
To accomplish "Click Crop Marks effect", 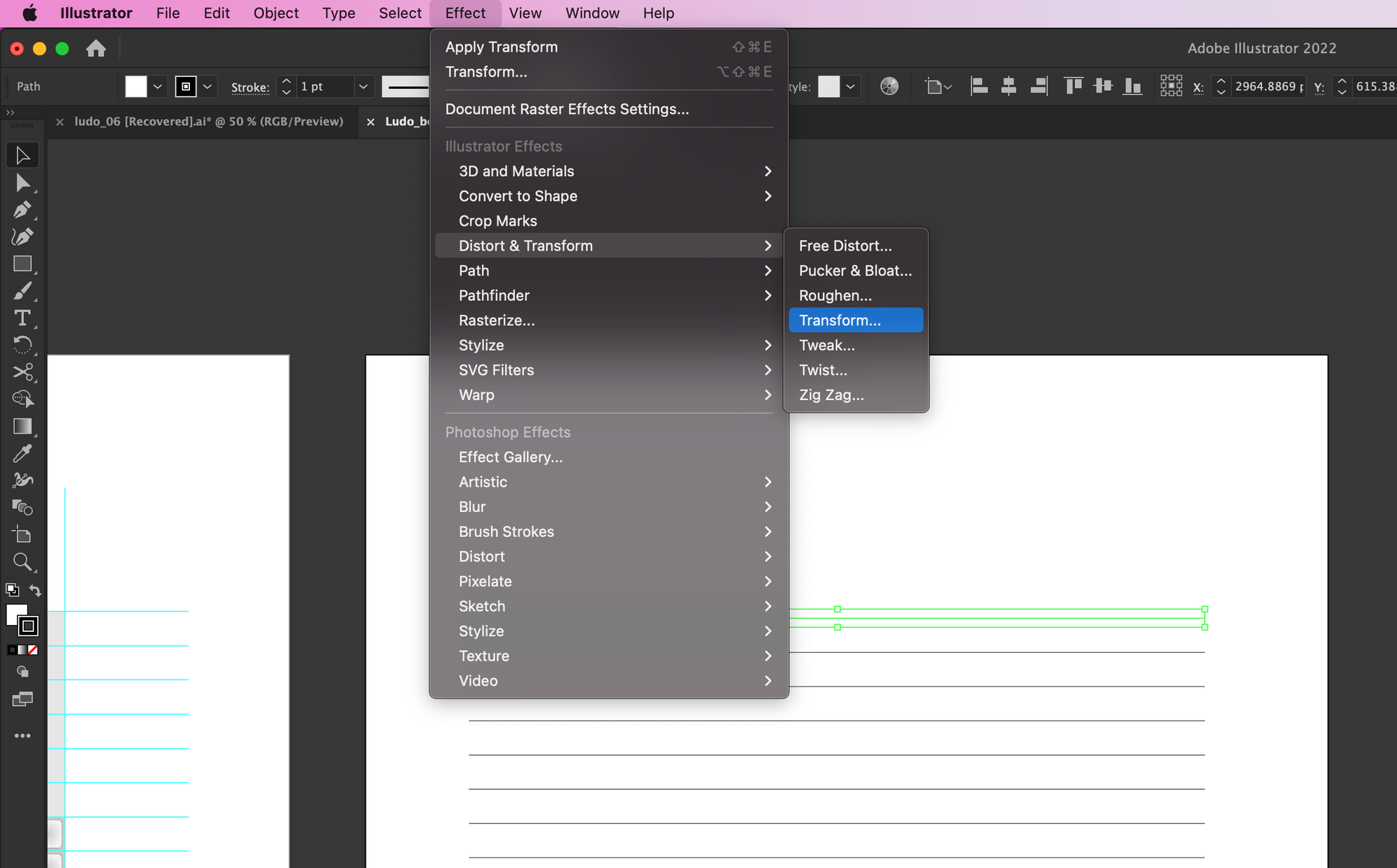I will pos(608,221).
